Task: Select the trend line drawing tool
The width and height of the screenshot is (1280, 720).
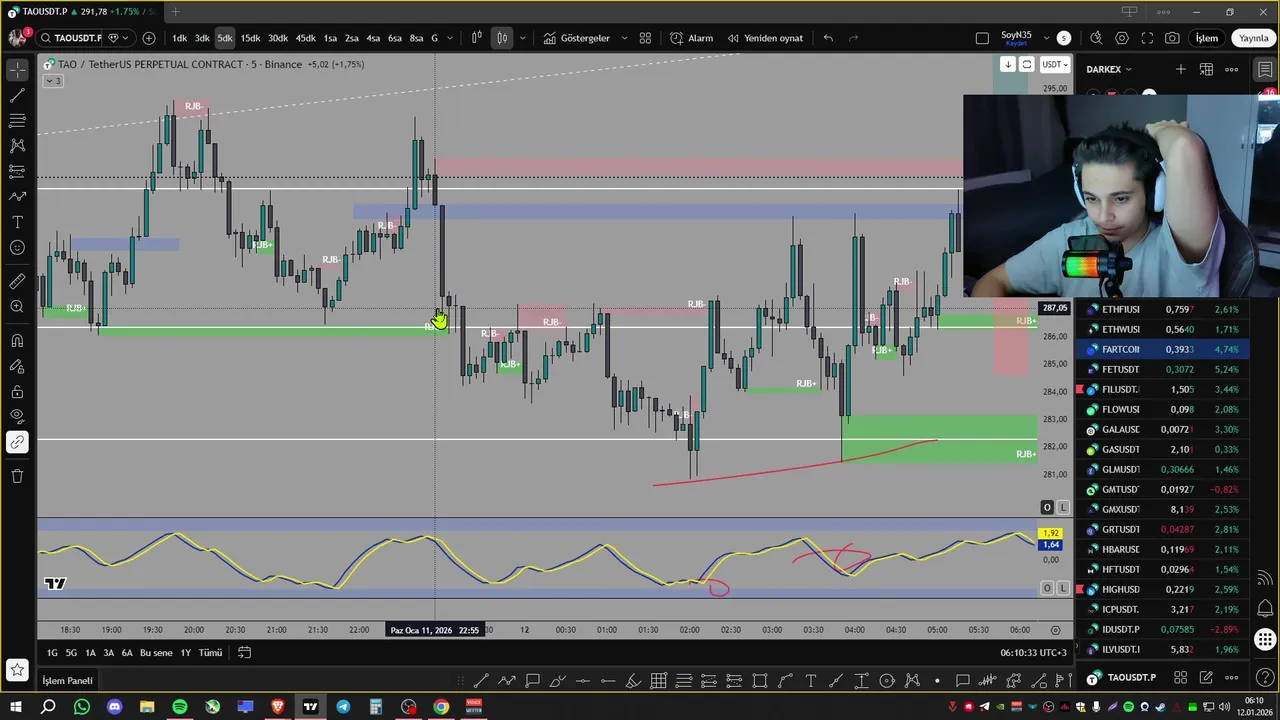Action: tap(17, 96)
